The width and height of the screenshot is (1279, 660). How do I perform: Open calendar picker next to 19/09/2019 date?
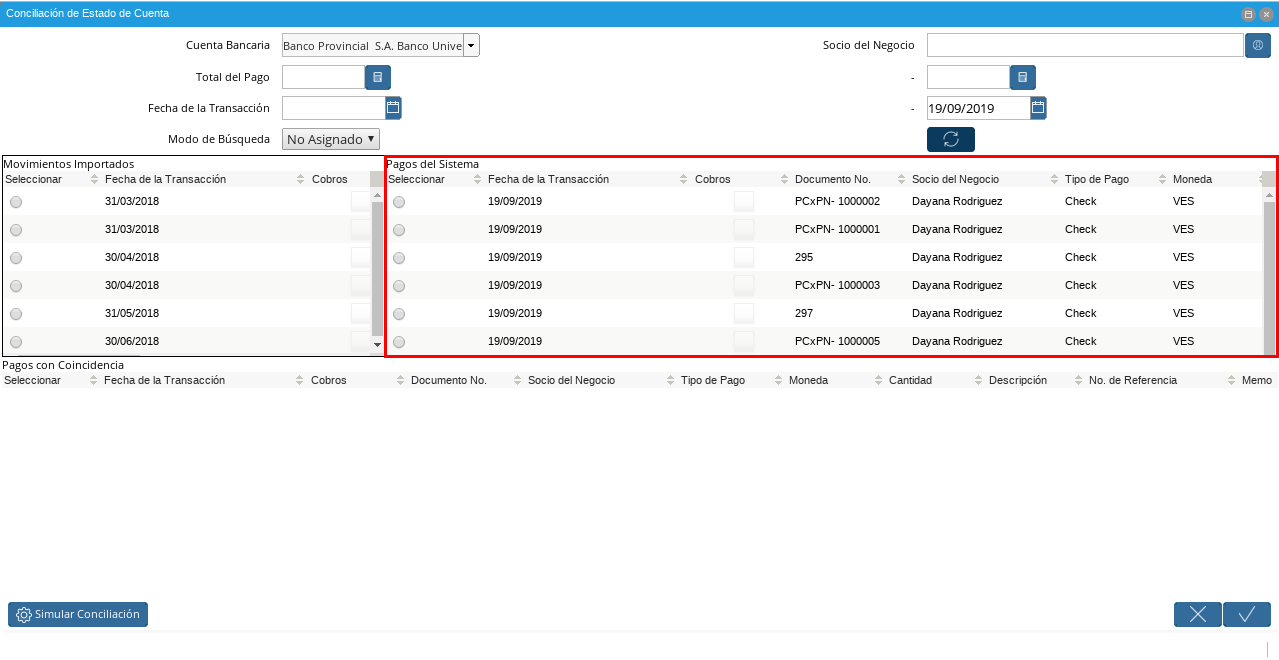(1038, 108)
